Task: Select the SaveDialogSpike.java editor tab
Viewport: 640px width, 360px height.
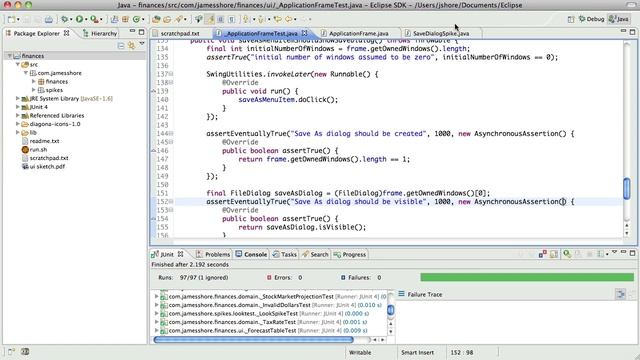Action: (441, 33)
